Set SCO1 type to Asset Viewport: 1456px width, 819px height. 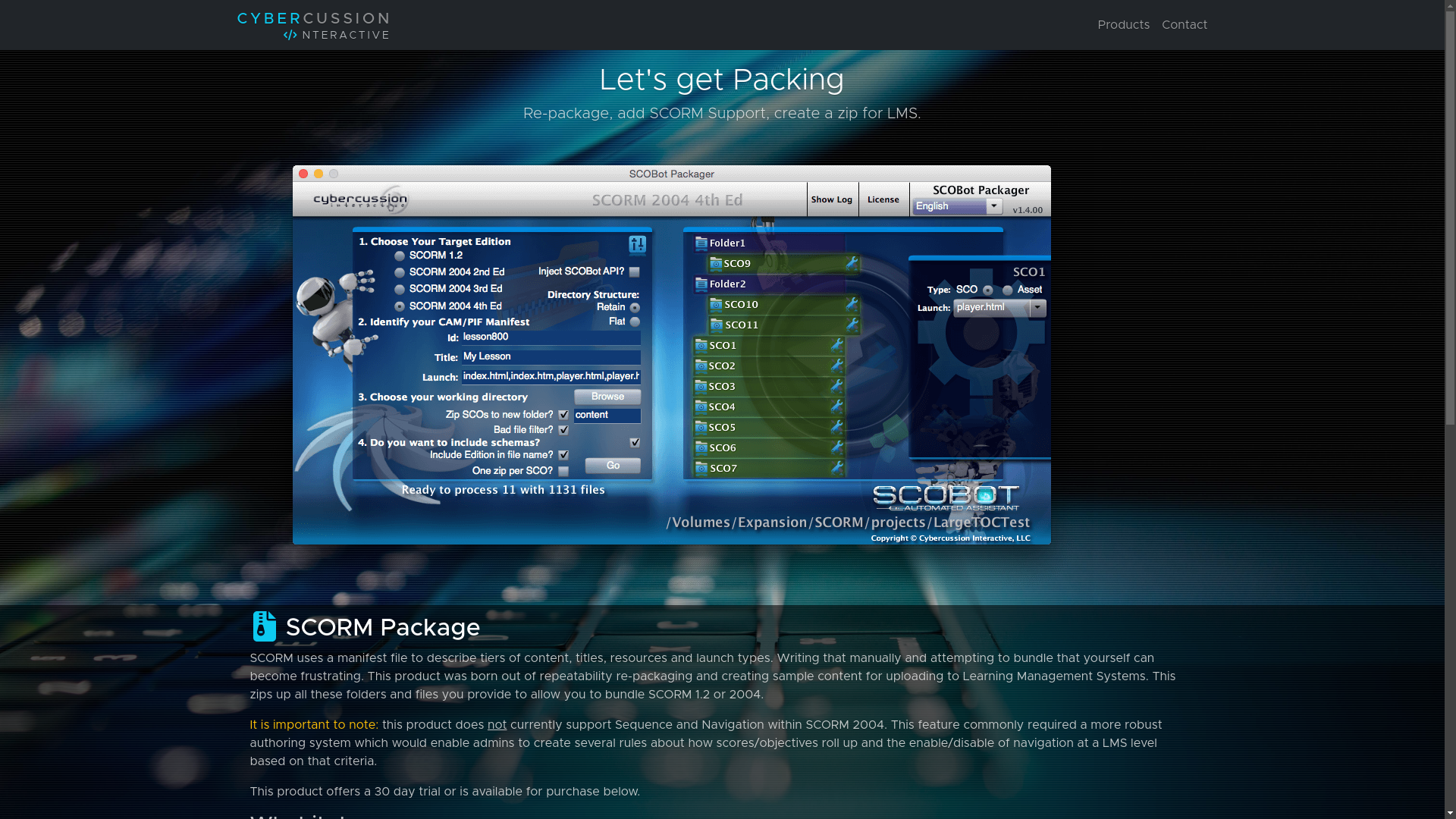click(1007, 290)
